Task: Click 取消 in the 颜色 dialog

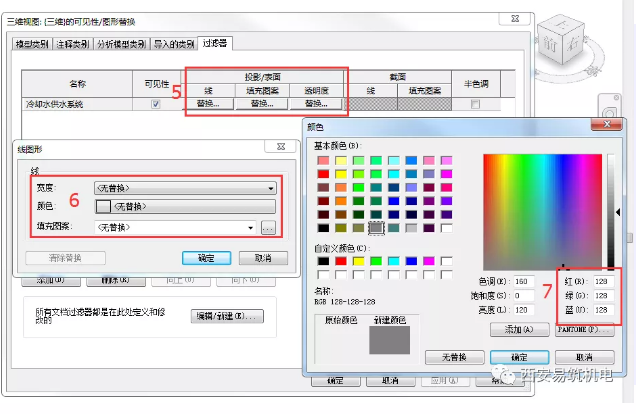Action: tap(584, 357)
